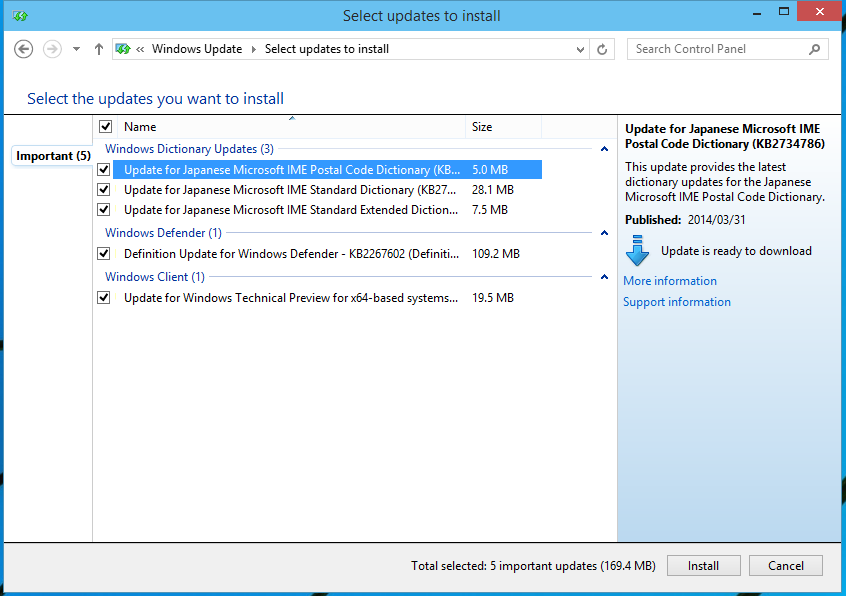Viewport: 846px width, 596px height.
Task: Select the Important (5) tab
Action: tap(53, 156)
